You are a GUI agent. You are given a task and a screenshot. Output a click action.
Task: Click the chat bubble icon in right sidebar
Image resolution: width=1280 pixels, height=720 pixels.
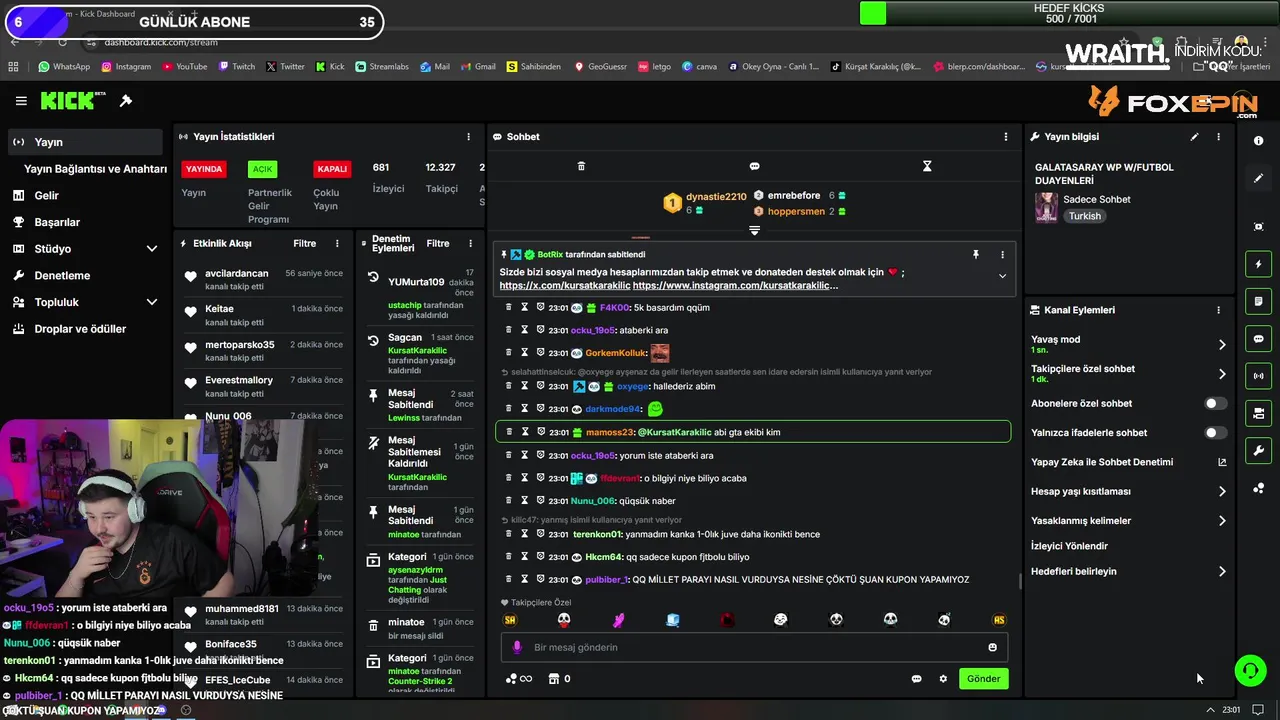pos(1258,339)
